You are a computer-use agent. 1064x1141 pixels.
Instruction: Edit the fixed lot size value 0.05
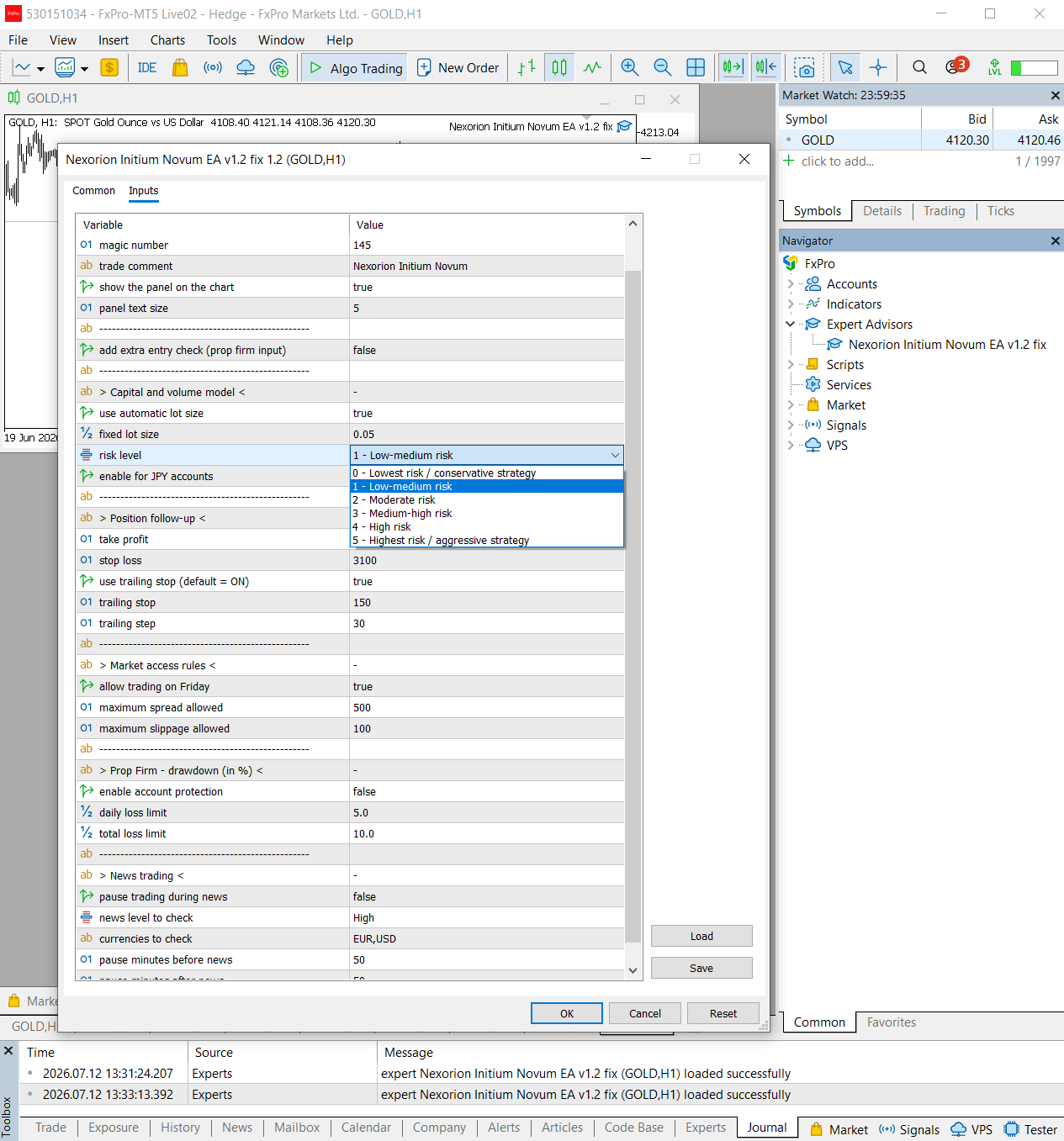pyautogui.click(x=487, y=434)
